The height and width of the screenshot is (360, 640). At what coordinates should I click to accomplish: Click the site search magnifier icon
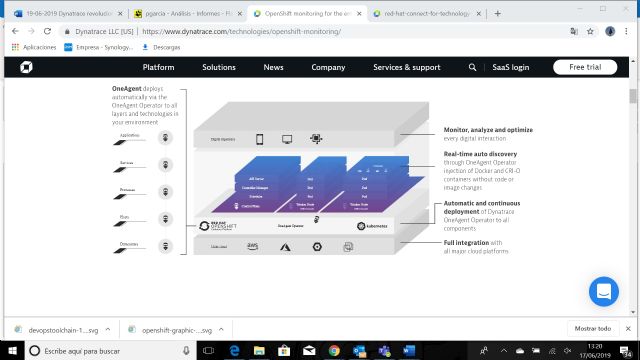472,67
